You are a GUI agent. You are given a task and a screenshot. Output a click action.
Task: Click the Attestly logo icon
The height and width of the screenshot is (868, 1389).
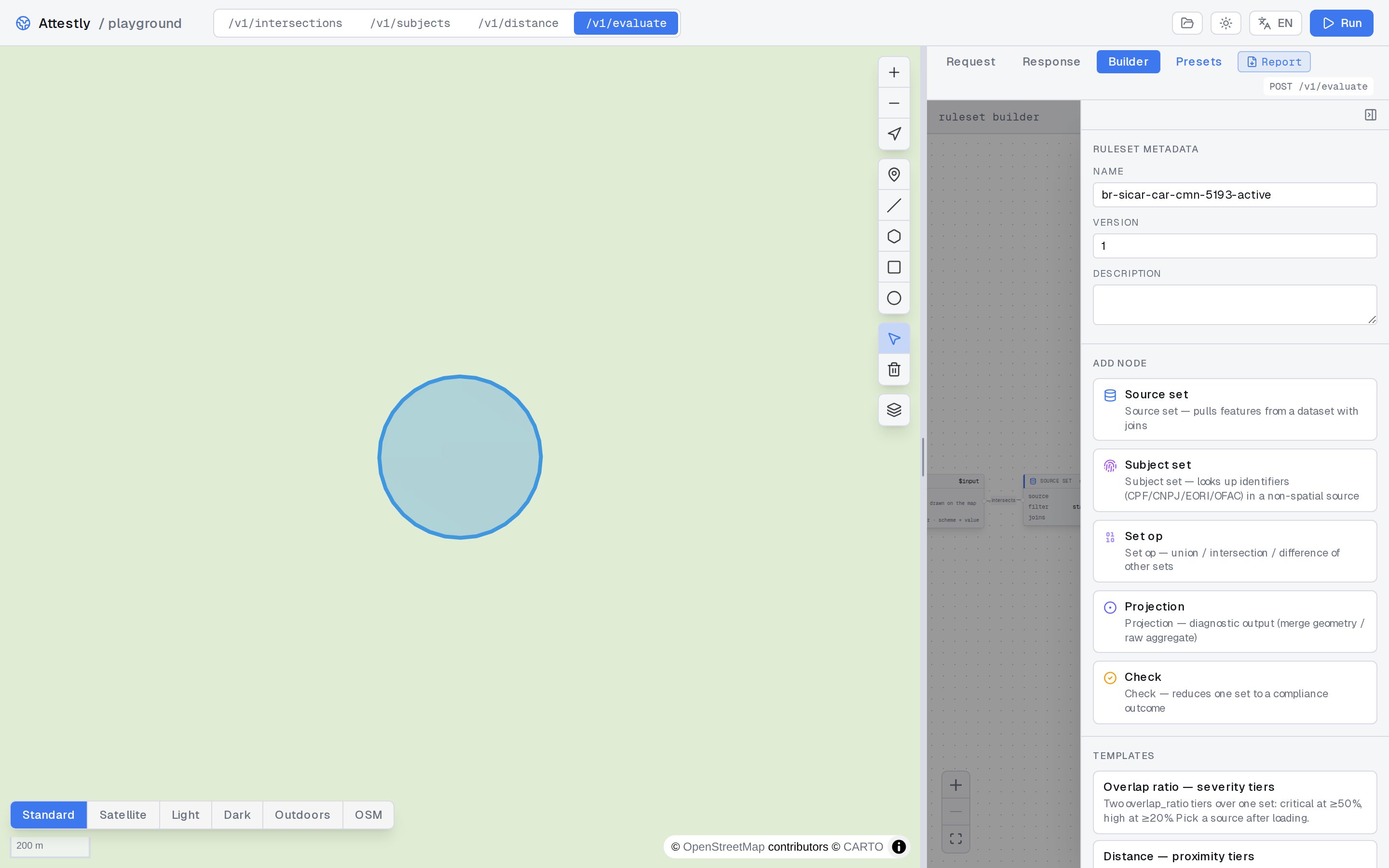[x=23, y=23]
